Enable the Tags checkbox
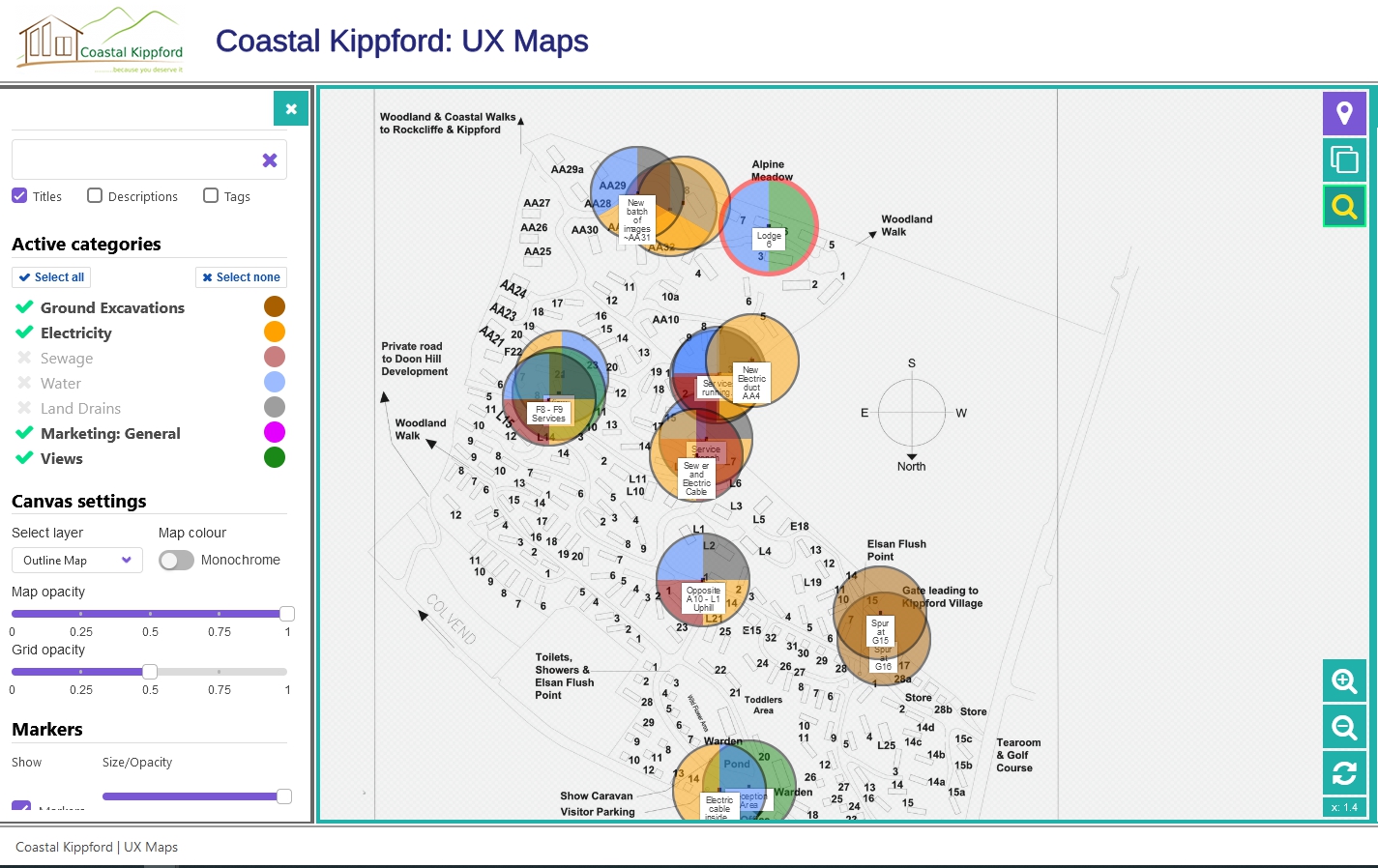Viewport: 1378px width, 868px height. [x=211, y=195]
